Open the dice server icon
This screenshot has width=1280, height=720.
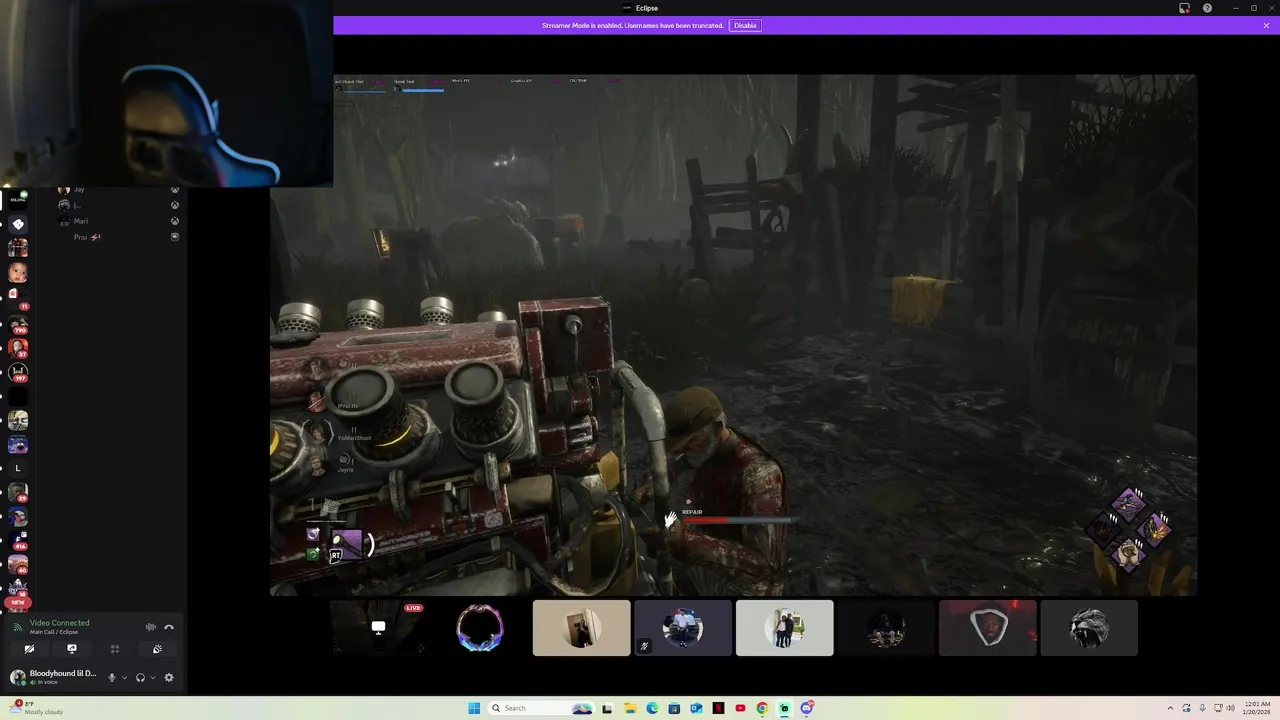18,224
